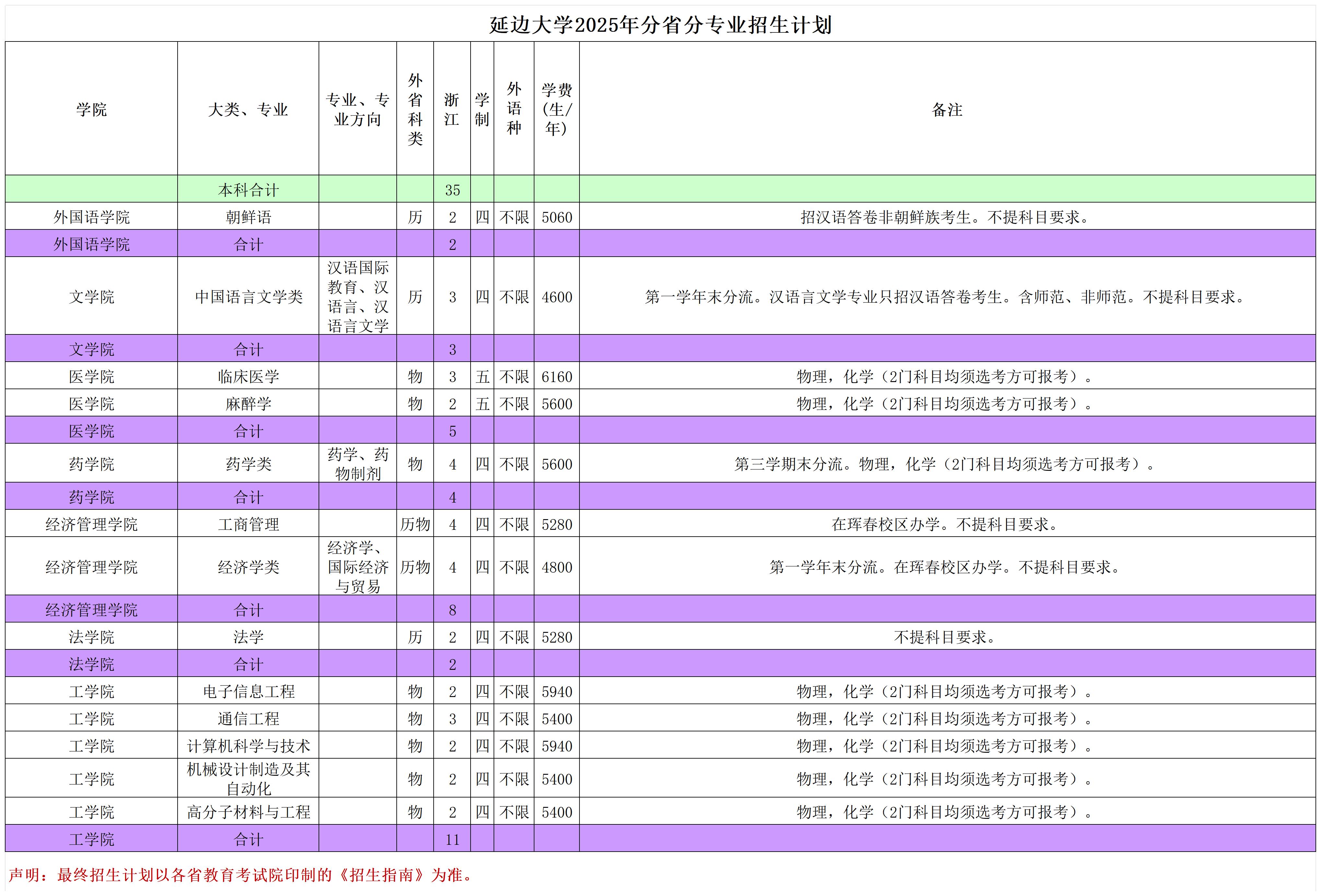Click the 经济管理学院 subtotal value 8
This screenshot has height=896, width=1321.
tap(452, 609)
